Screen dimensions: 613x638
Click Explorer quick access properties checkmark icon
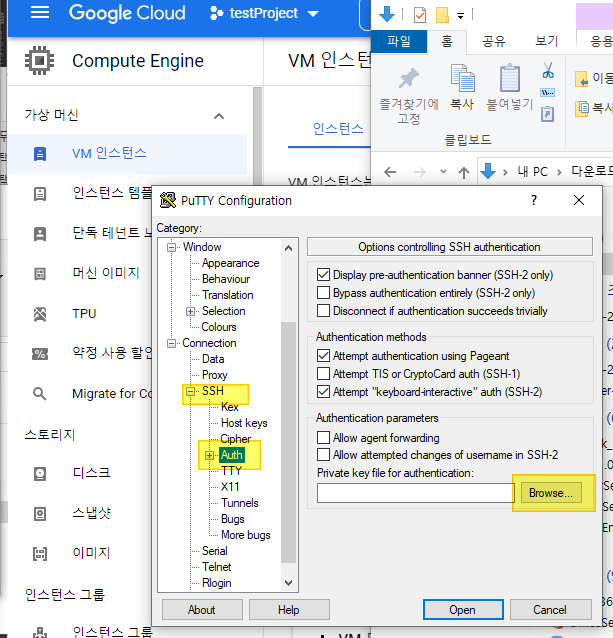coord(419,15)
